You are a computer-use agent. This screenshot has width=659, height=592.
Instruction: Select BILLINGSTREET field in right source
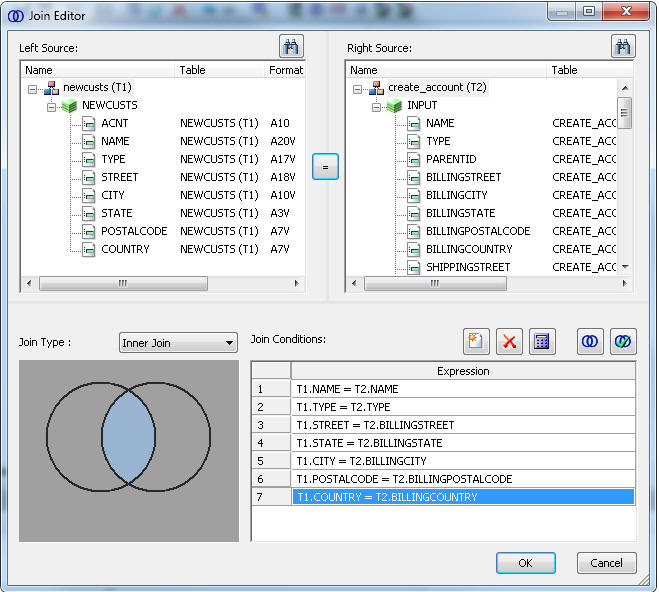click(x=464, y=177)
